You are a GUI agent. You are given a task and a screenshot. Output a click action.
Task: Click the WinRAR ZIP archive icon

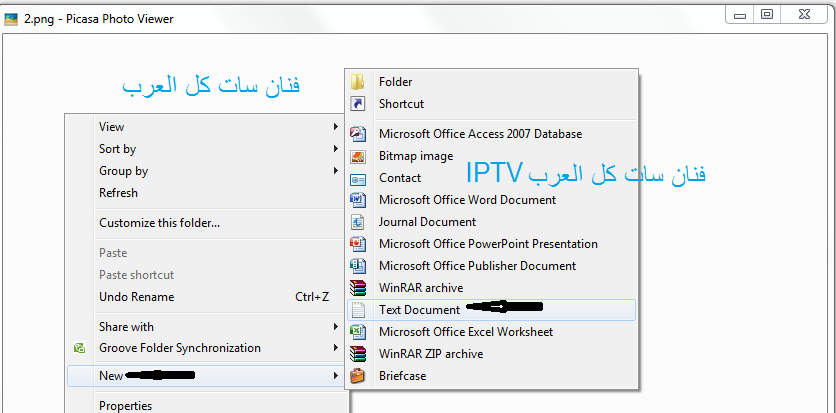(358, 354)
